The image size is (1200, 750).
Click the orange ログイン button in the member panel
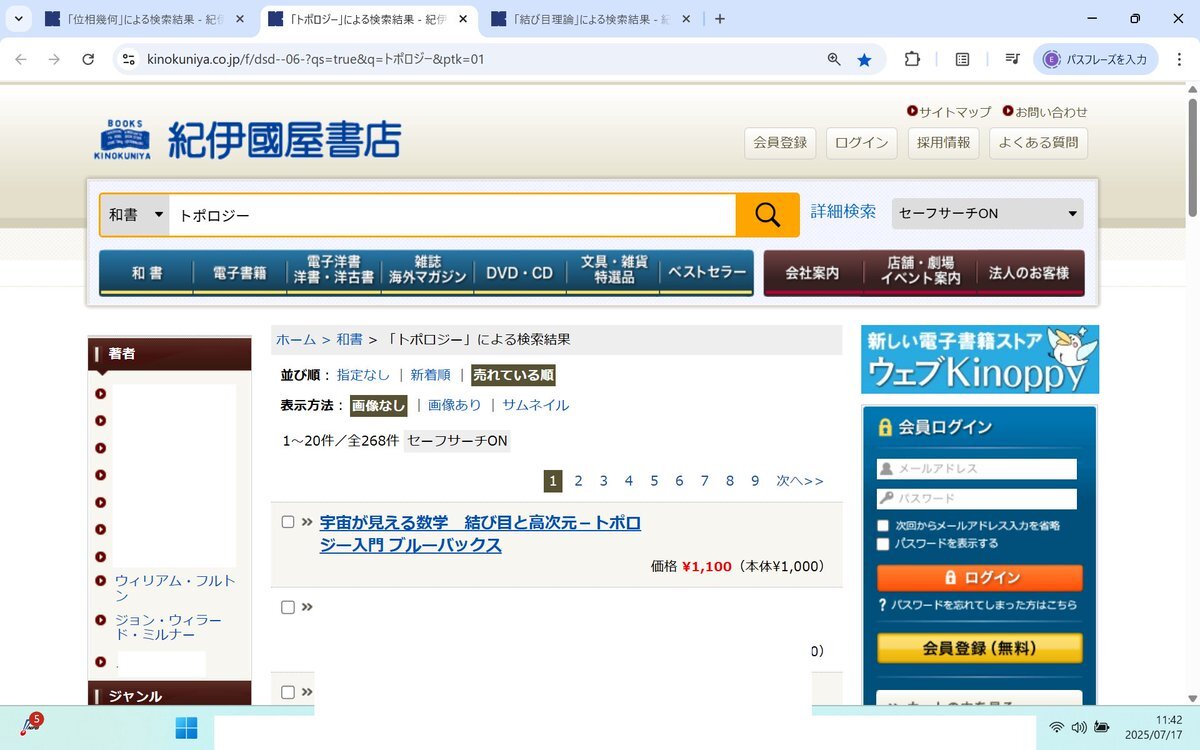tap(980, 578)
